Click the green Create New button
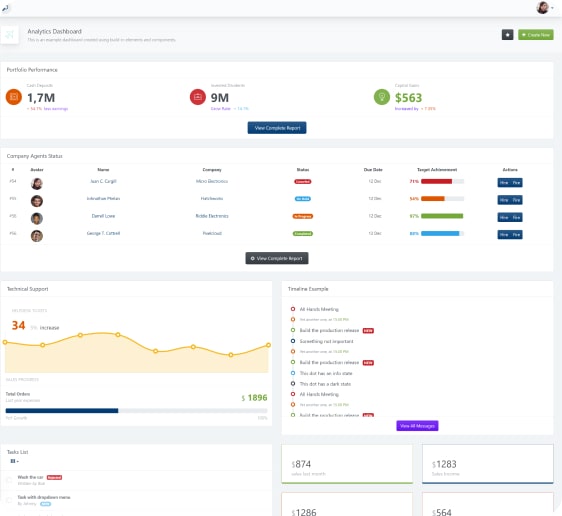Screen dimensions: 562x516 coord(535,35)
